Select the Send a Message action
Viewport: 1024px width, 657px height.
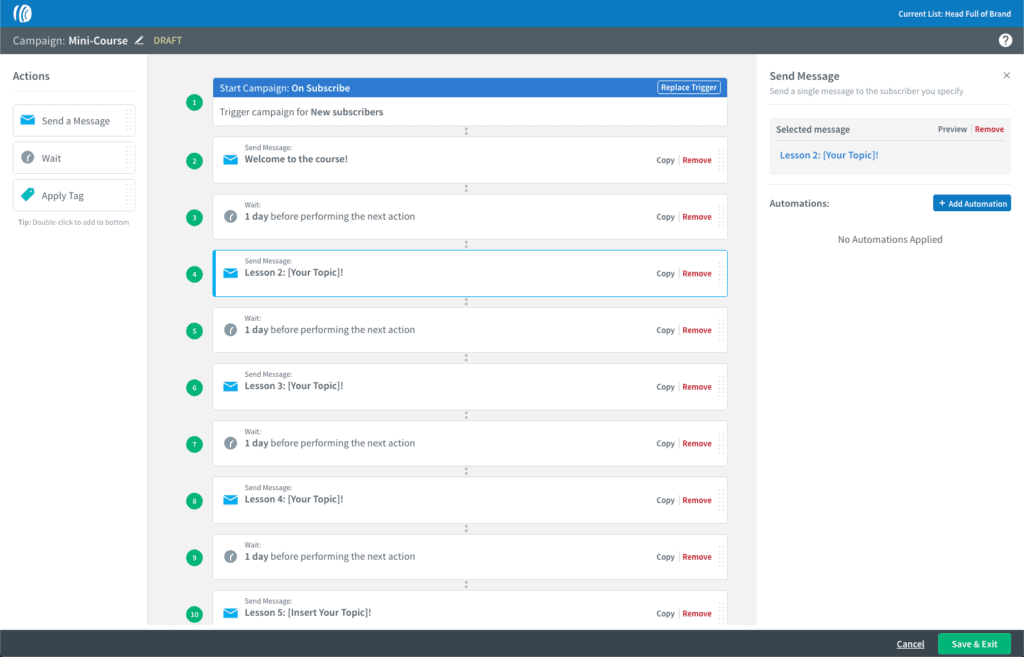[73, 121]
